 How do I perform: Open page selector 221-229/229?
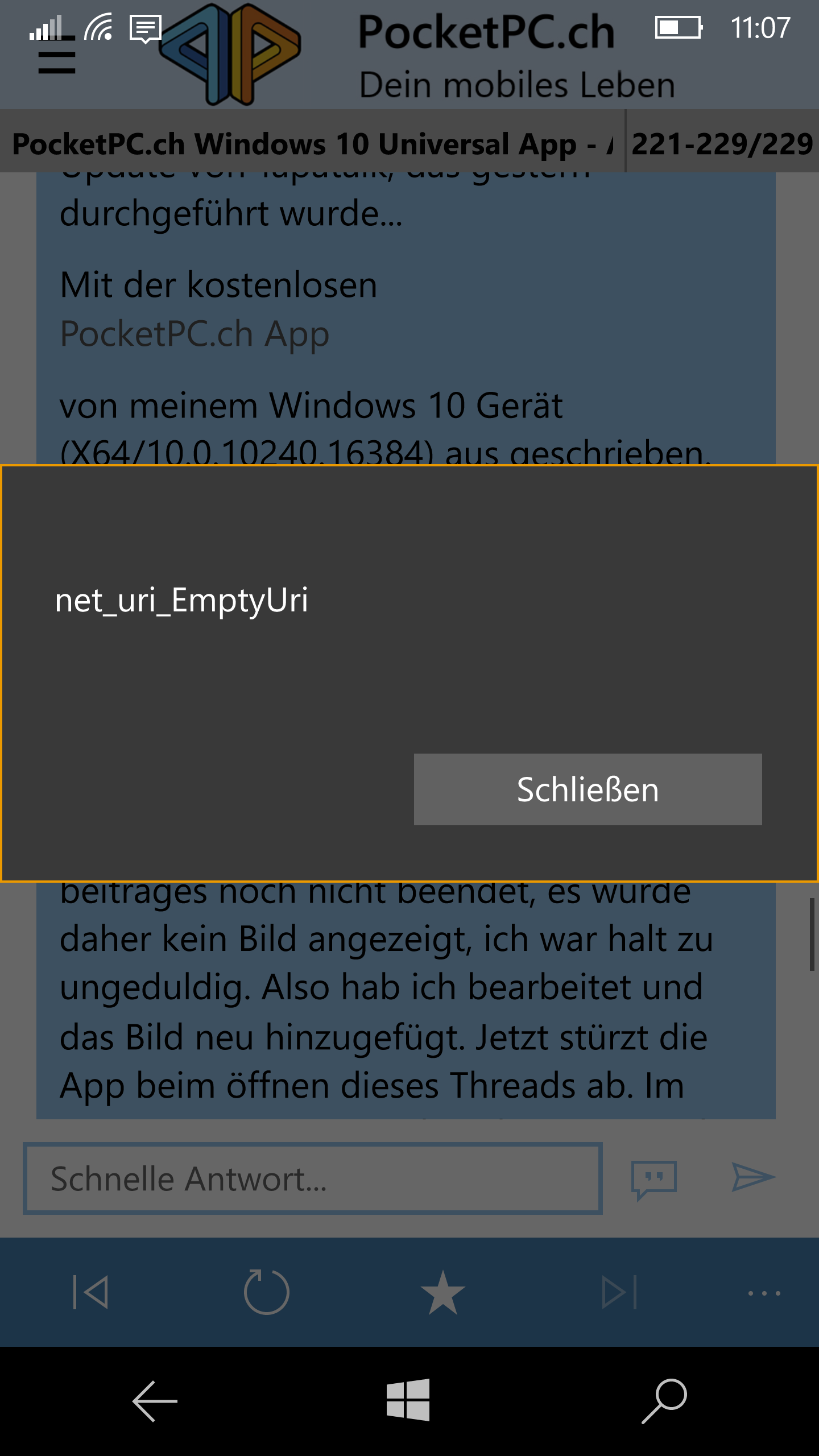point(722,143)
